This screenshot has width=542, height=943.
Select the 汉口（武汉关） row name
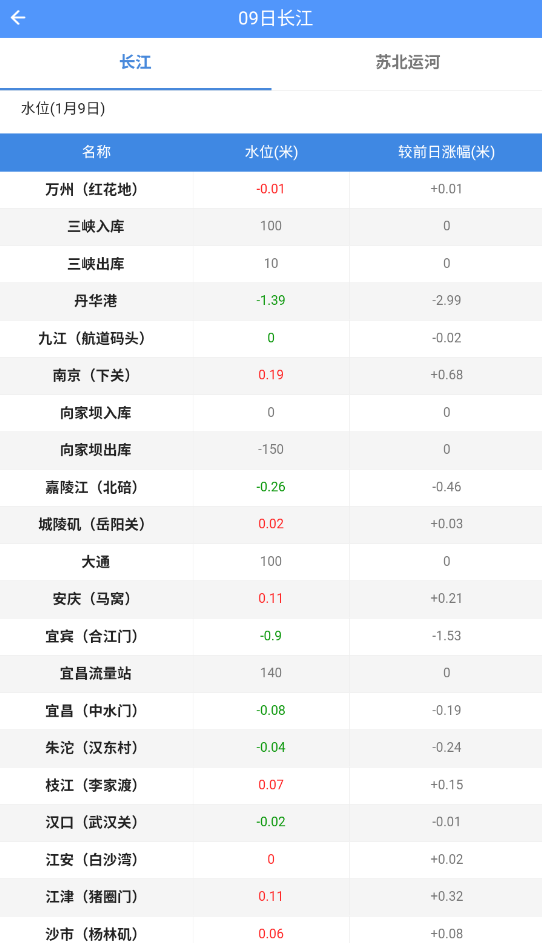point(92,822)
